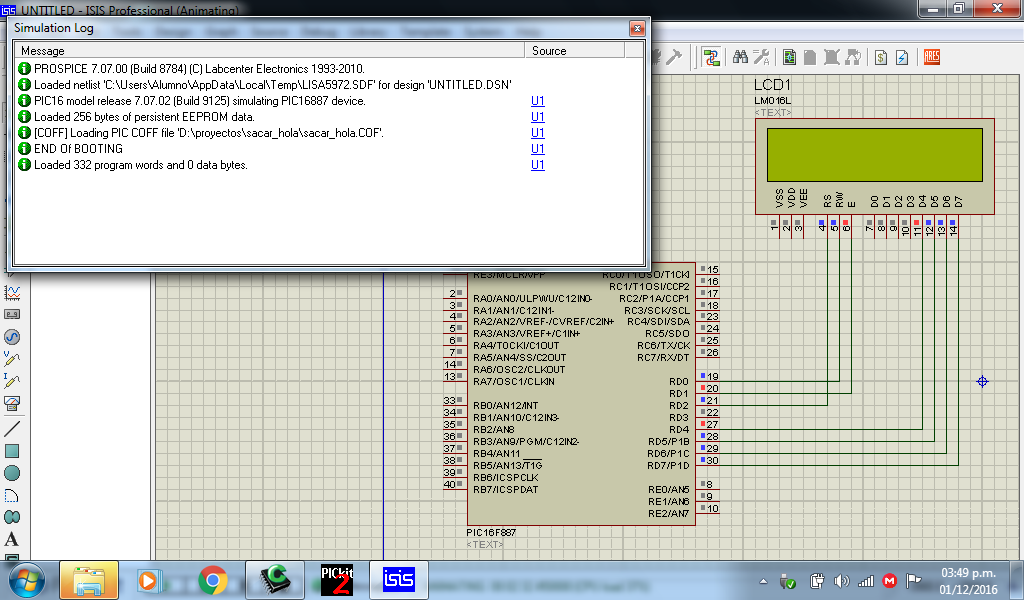Click the LM016L model text
Screen dimensions: 1024x600
pos(772,101)
